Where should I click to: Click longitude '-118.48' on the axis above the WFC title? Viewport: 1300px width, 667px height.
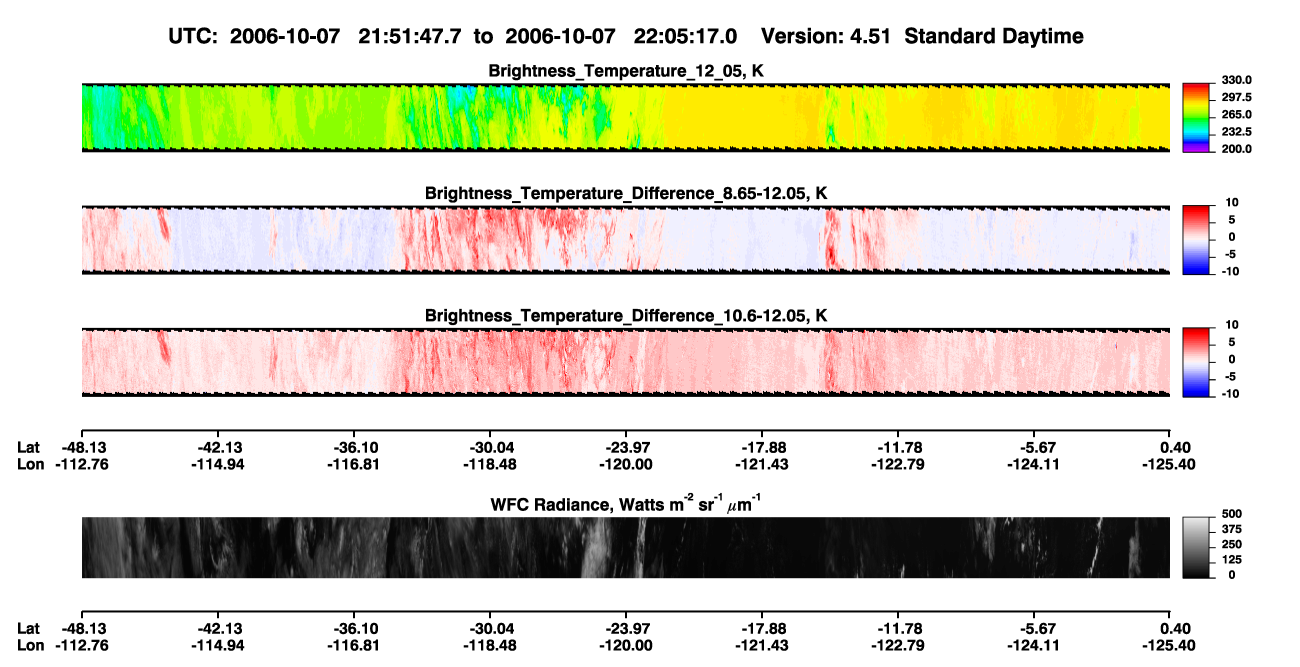pos(489,463)
